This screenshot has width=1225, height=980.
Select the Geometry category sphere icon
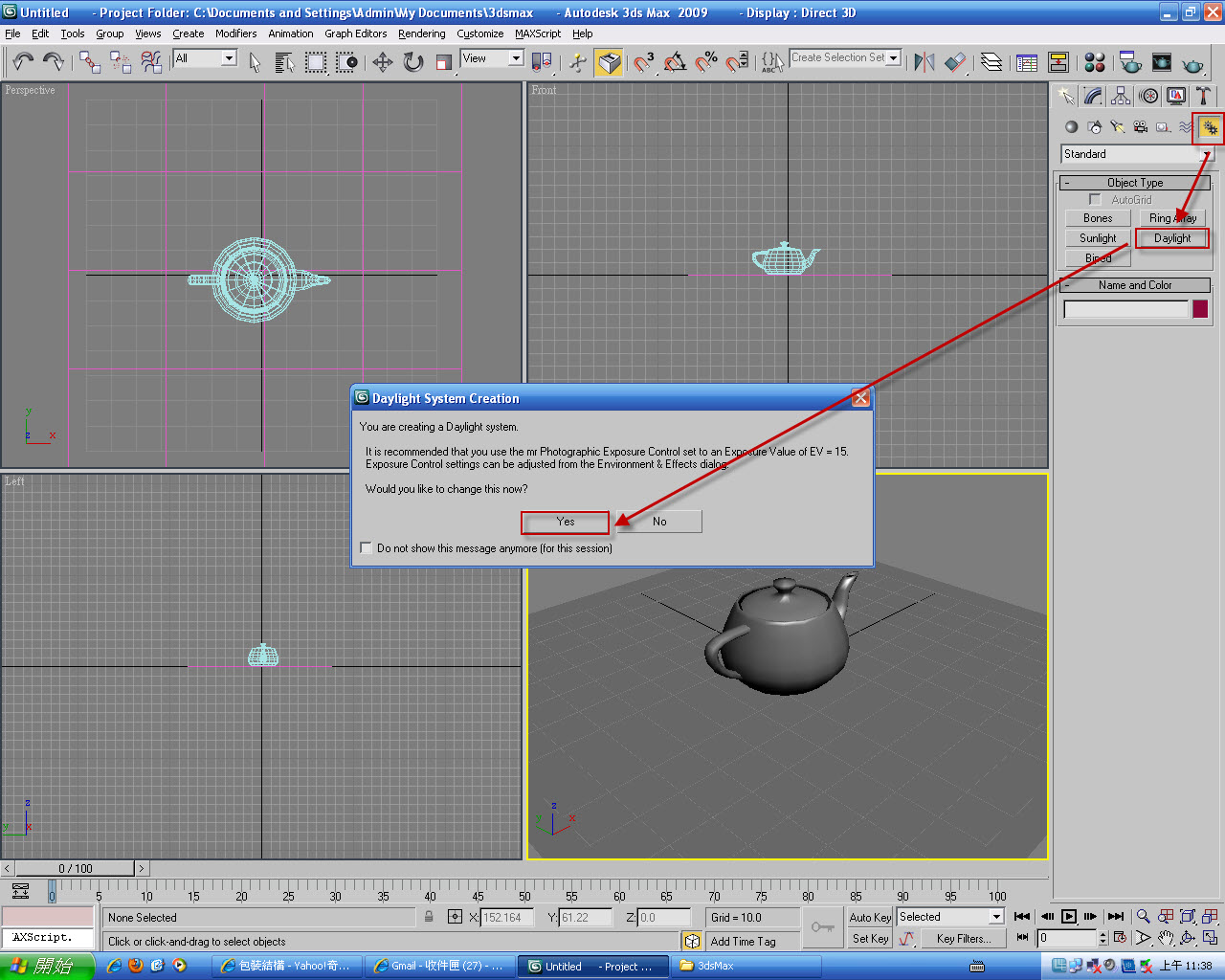point(1072,126)
